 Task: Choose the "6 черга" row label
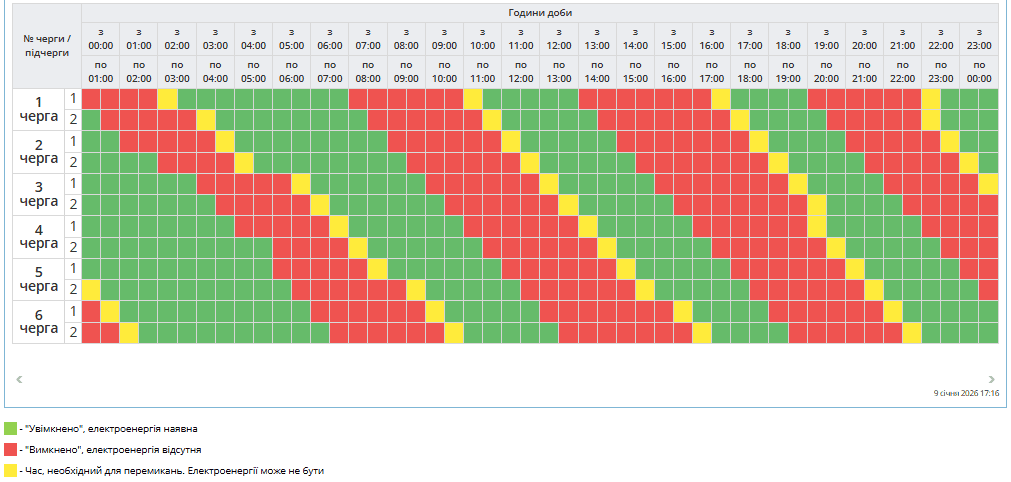tap(39, 321)
